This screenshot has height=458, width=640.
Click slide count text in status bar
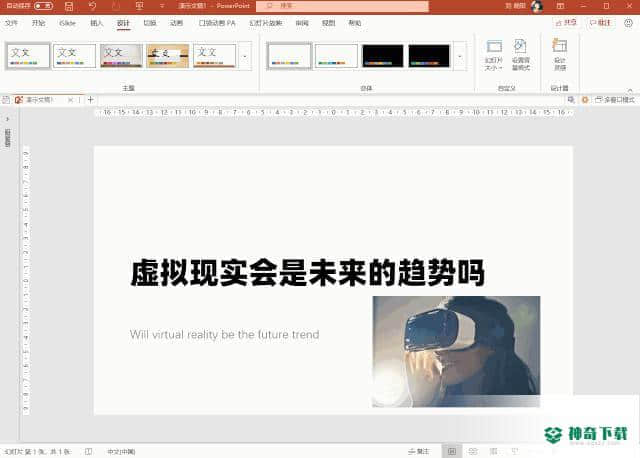[37, 451]
